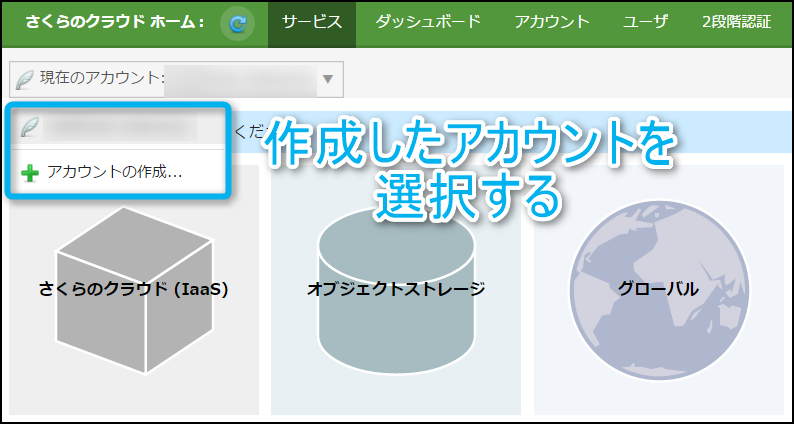Click the feather icon in the account list entry
Image resolution: width=794 pixels, height=424 pixels.
[x=30, y=127]
